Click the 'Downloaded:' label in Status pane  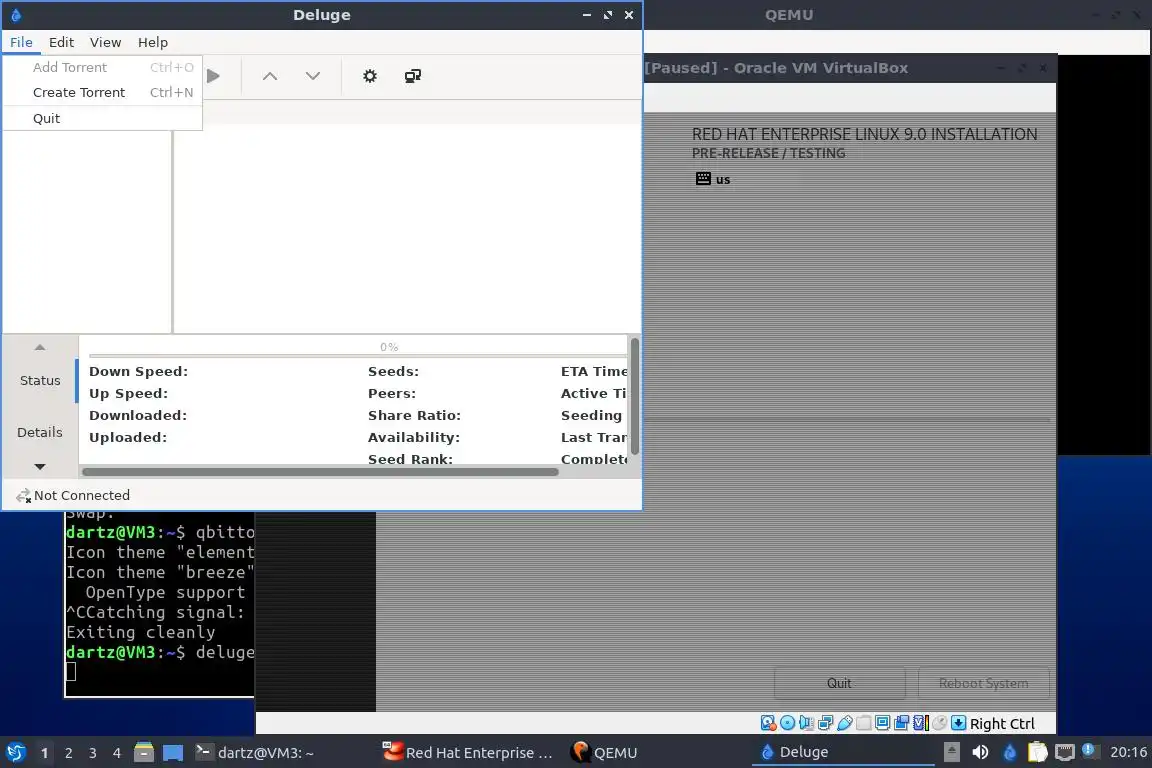pos(138,416)
